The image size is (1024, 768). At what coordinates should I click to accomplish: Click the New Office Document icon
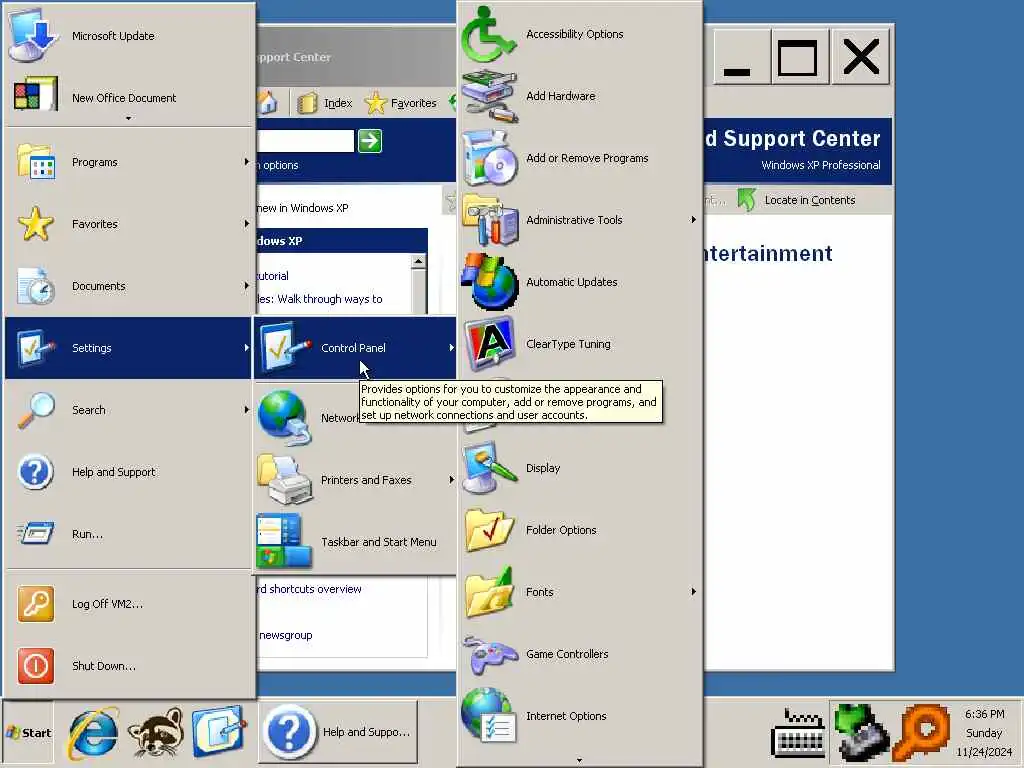click(x=36, y=94)
